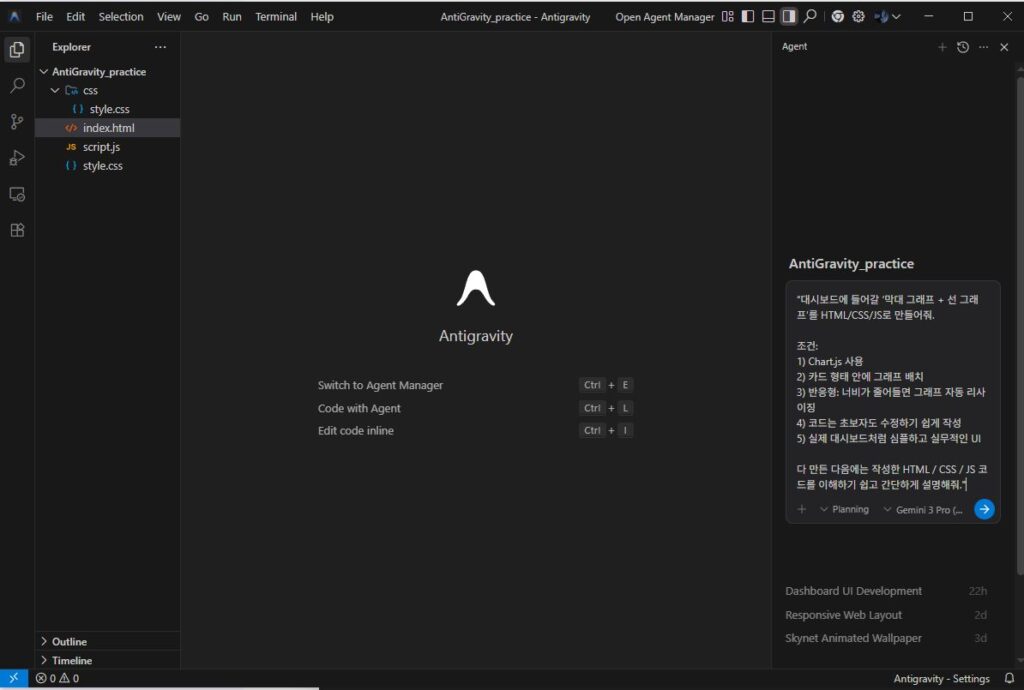Open the Dashboard UI Development conversation
1024x690 pixels.
coord(855,591)
